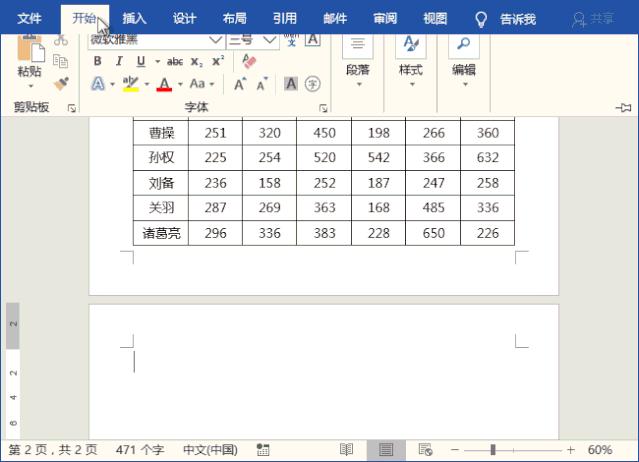Image resolution: width=639 pixels, height=462 pixels.
Task: Click the Styles (样式) icon
Action: [x=411, y=46]
